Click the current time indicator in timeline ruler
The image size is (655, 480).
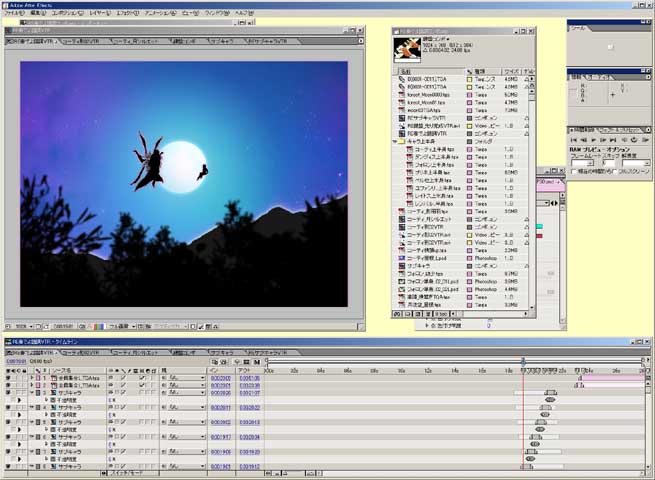523,363
